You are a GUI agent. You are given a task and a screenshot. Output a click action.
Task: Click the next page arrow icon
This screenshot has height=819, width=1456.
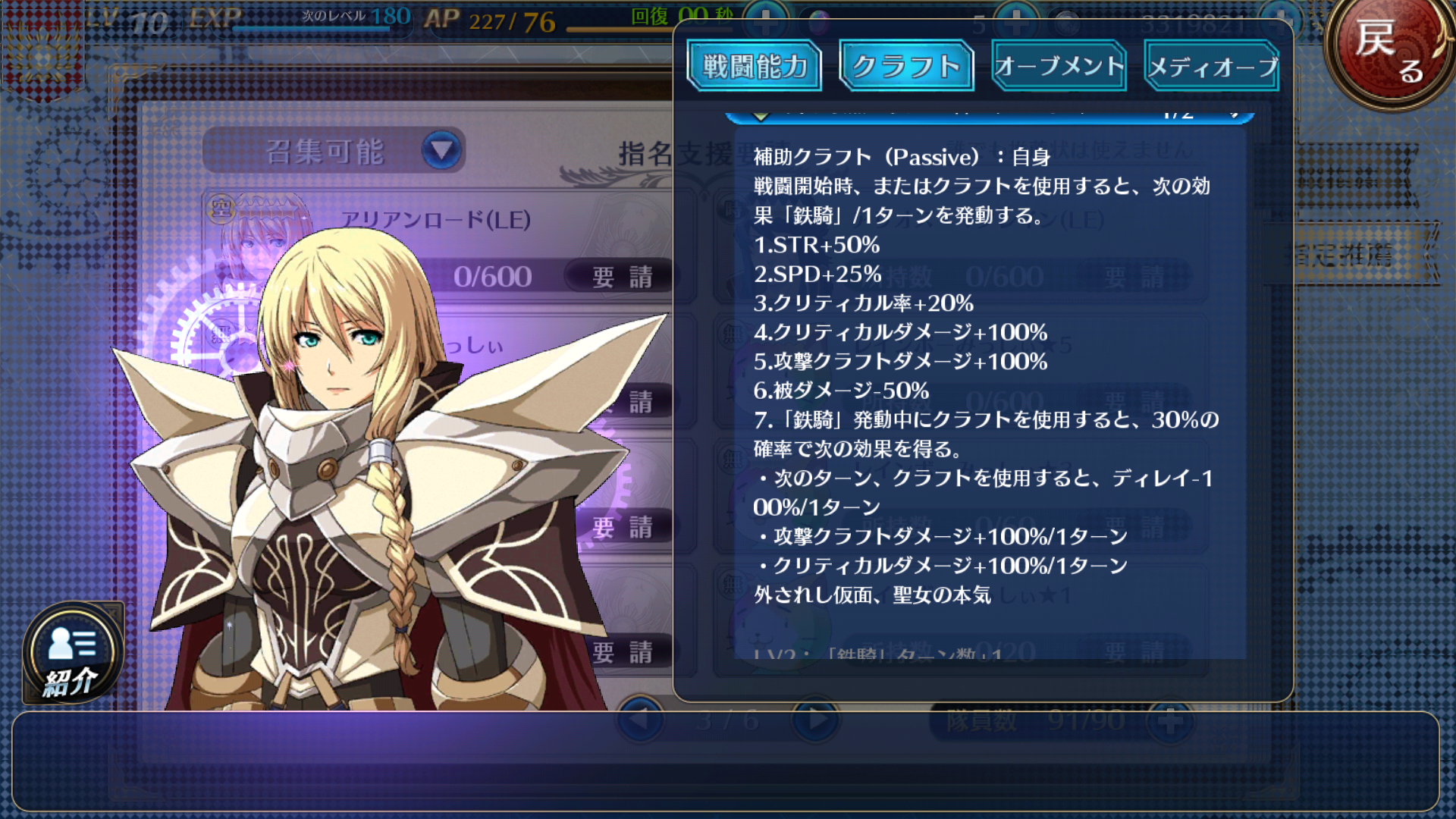(815, 719)
